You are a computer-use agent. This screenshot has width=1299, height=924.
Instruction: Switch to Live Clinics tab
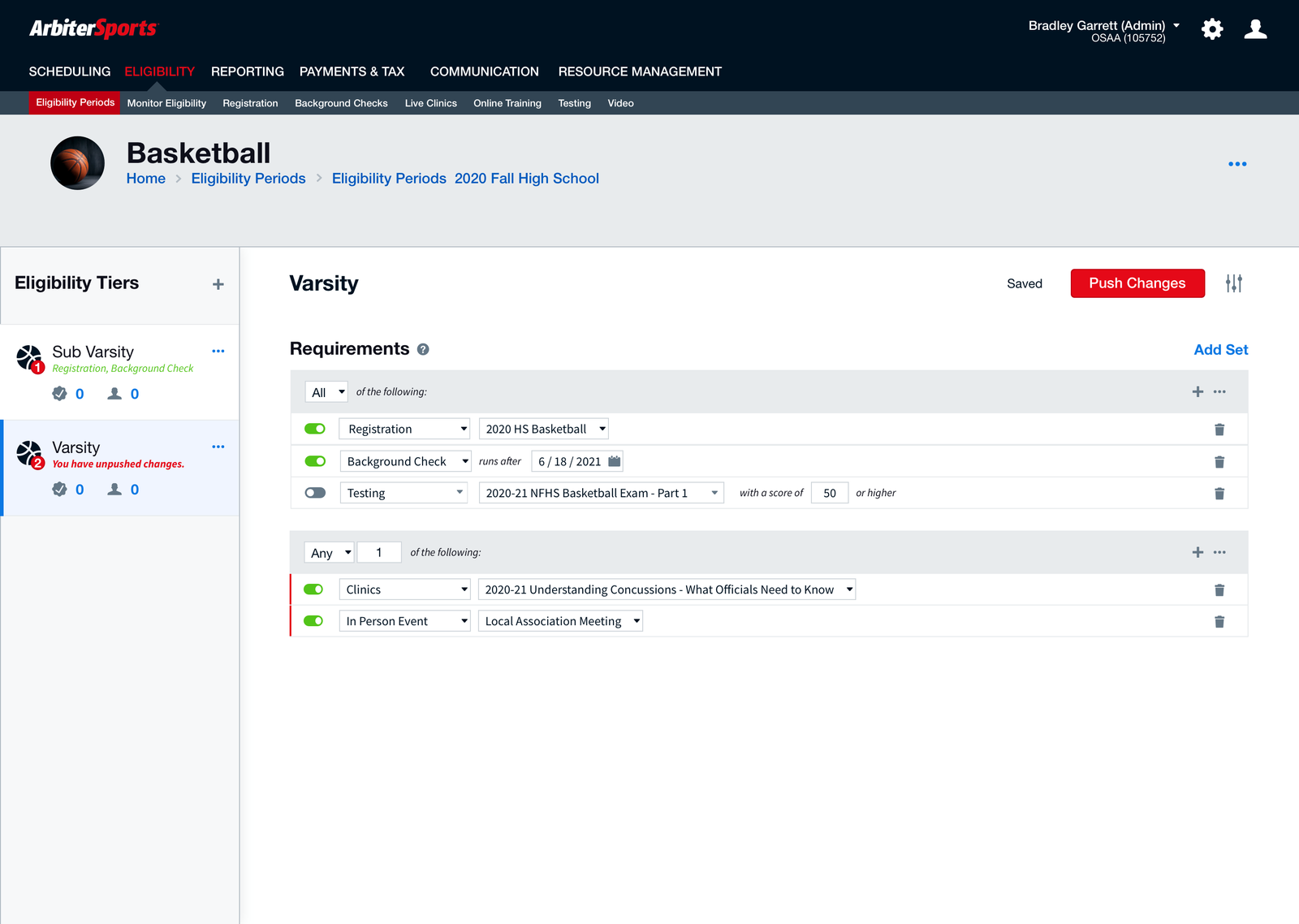point(431,103)
